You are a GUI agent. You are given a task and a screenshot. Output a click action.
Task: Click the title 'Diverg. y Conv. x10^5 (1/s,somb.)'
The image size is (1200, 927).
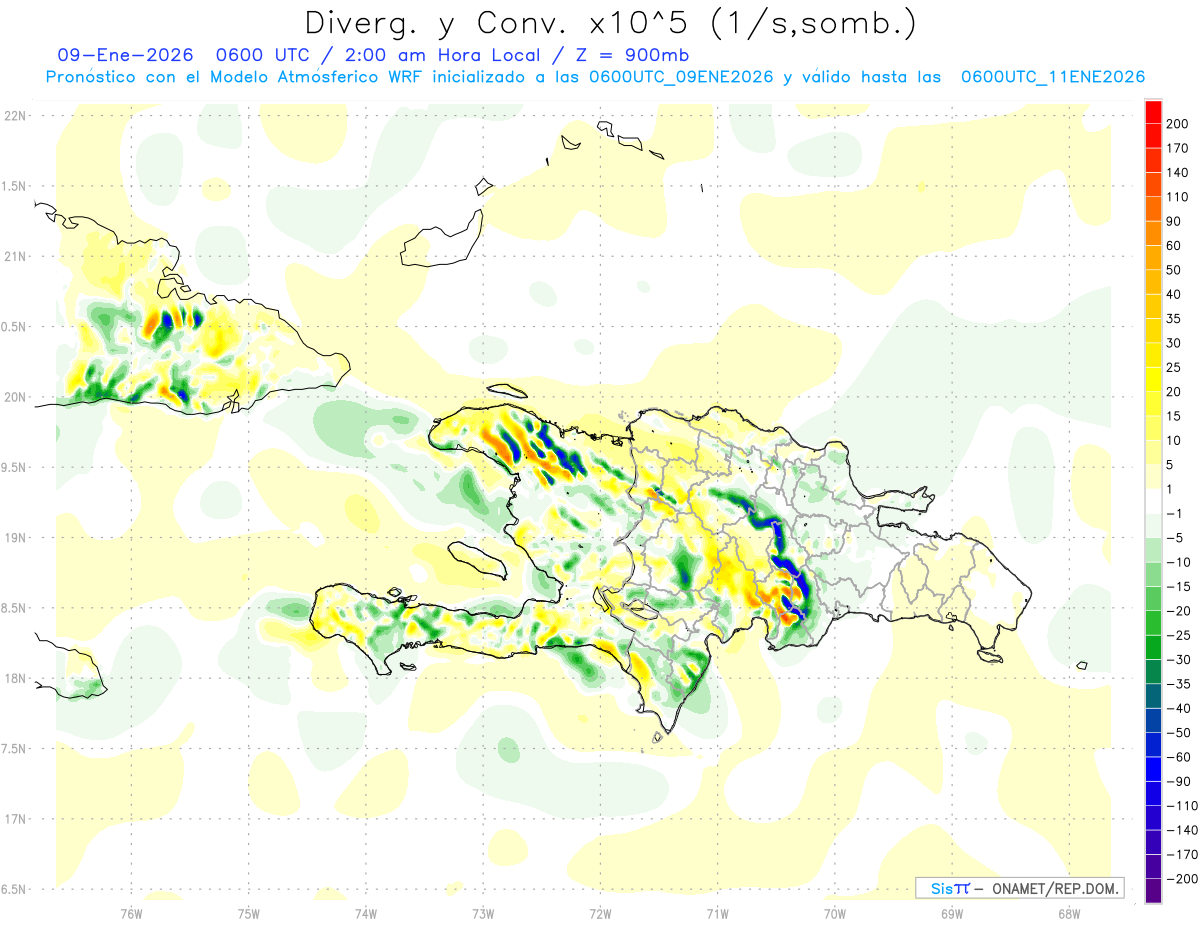610,23
